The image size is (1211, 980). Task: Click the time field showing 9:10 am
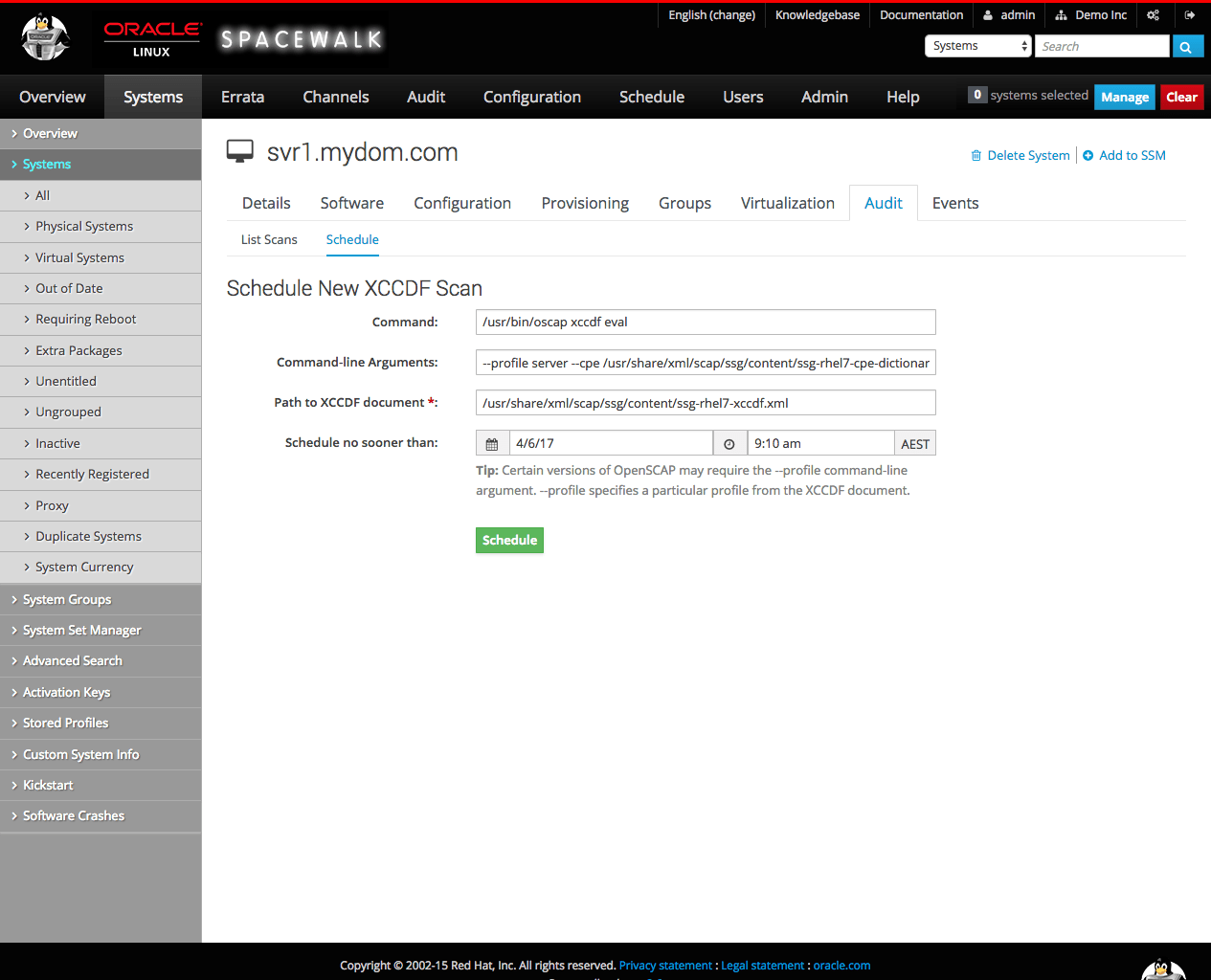click(820, 444)
